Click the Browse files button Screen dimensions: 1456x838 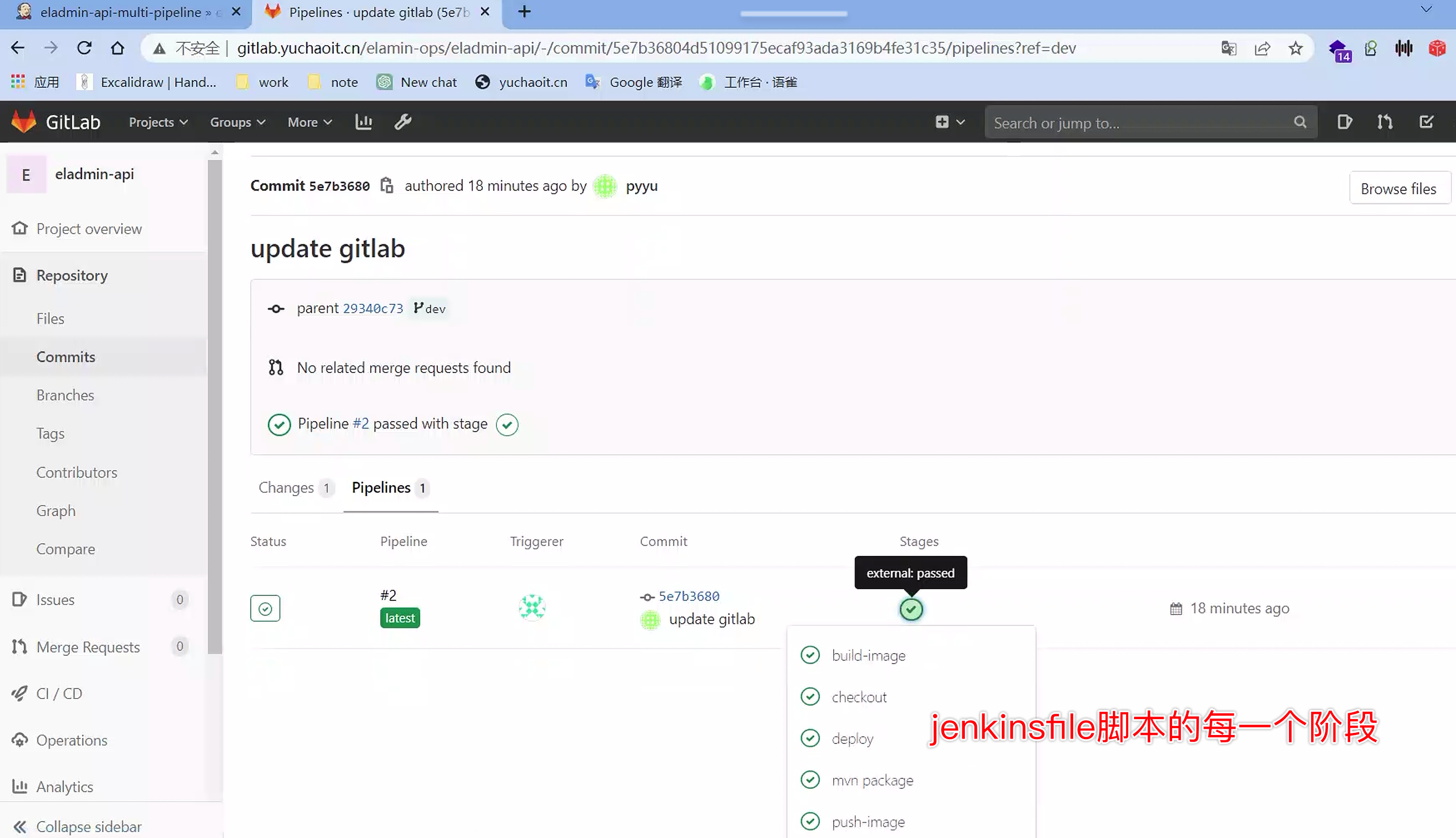[1398, 188]
